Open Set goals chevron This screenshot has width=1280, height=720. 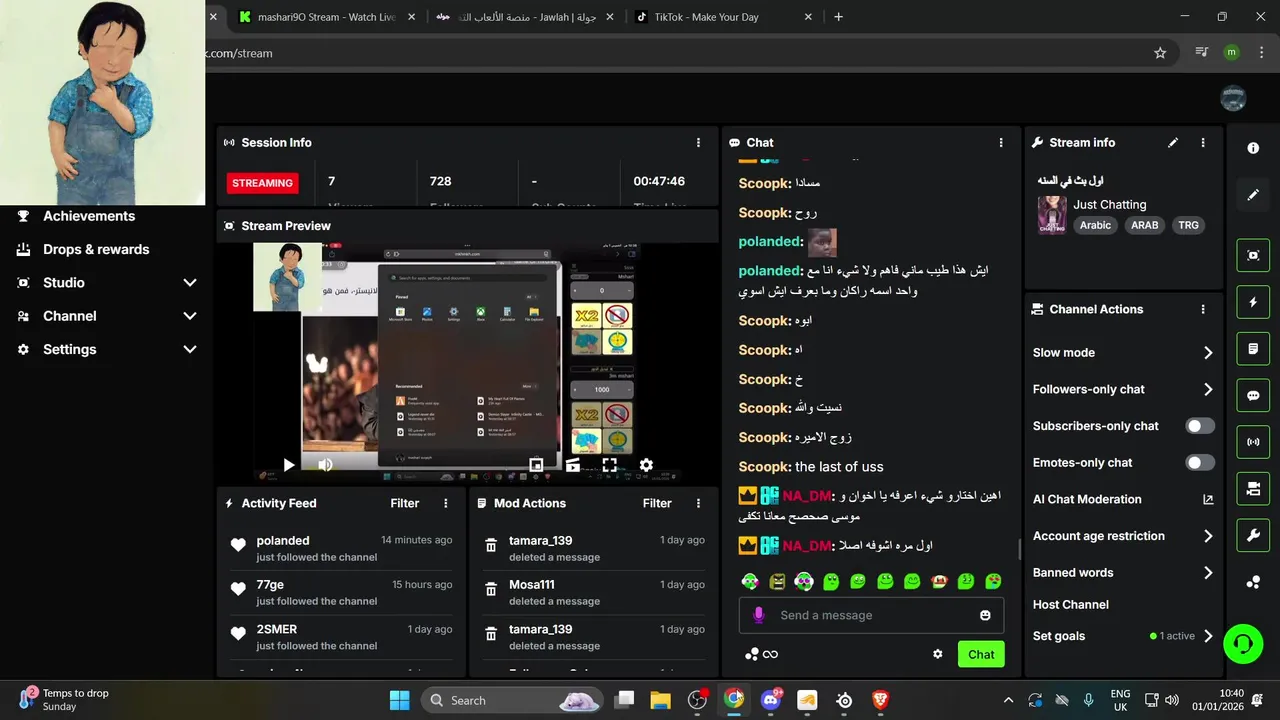[x=1208, y=636]
